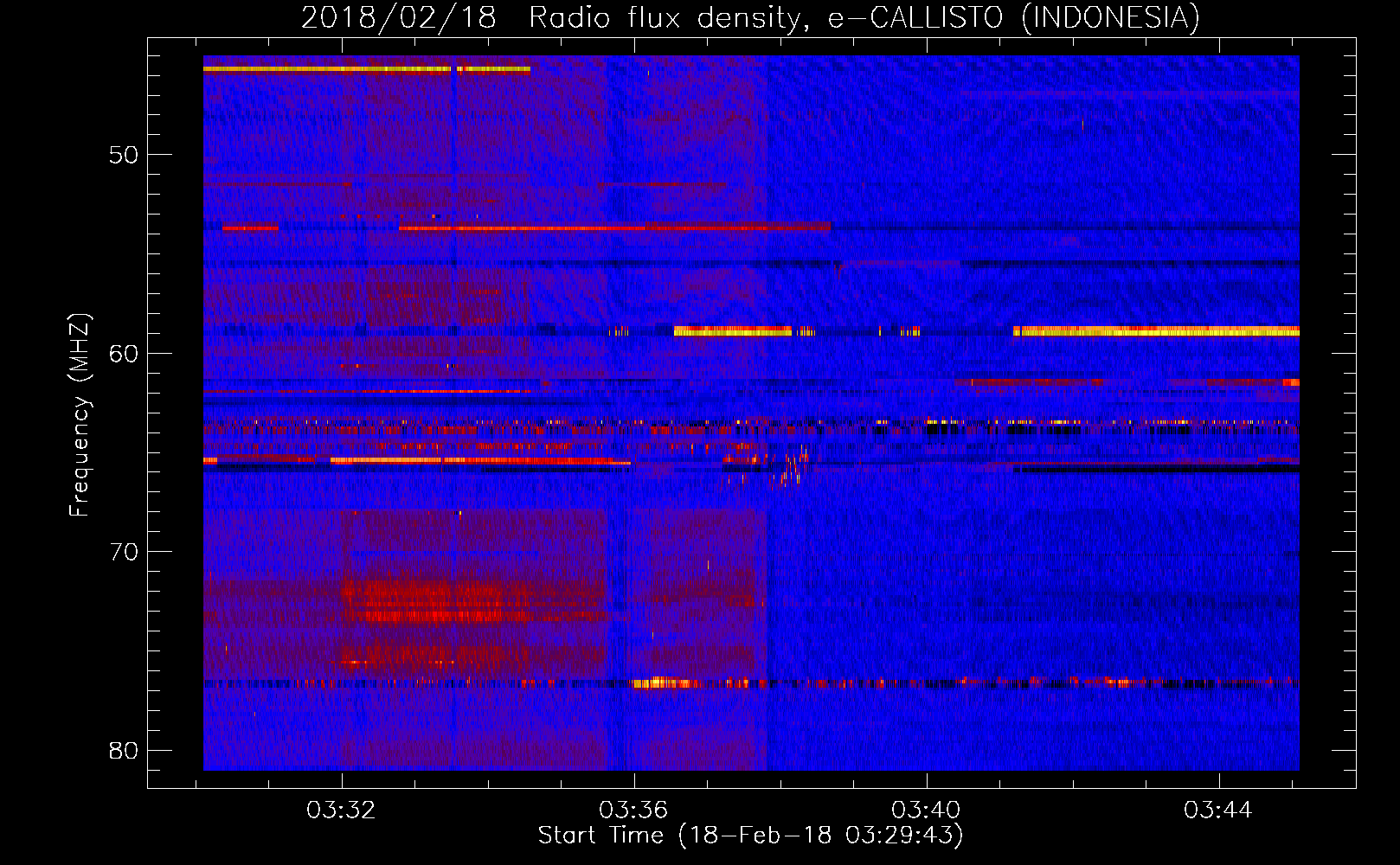Click the 80 MHz frequency tick label
Screen dimensions: 1400x865
124,750
